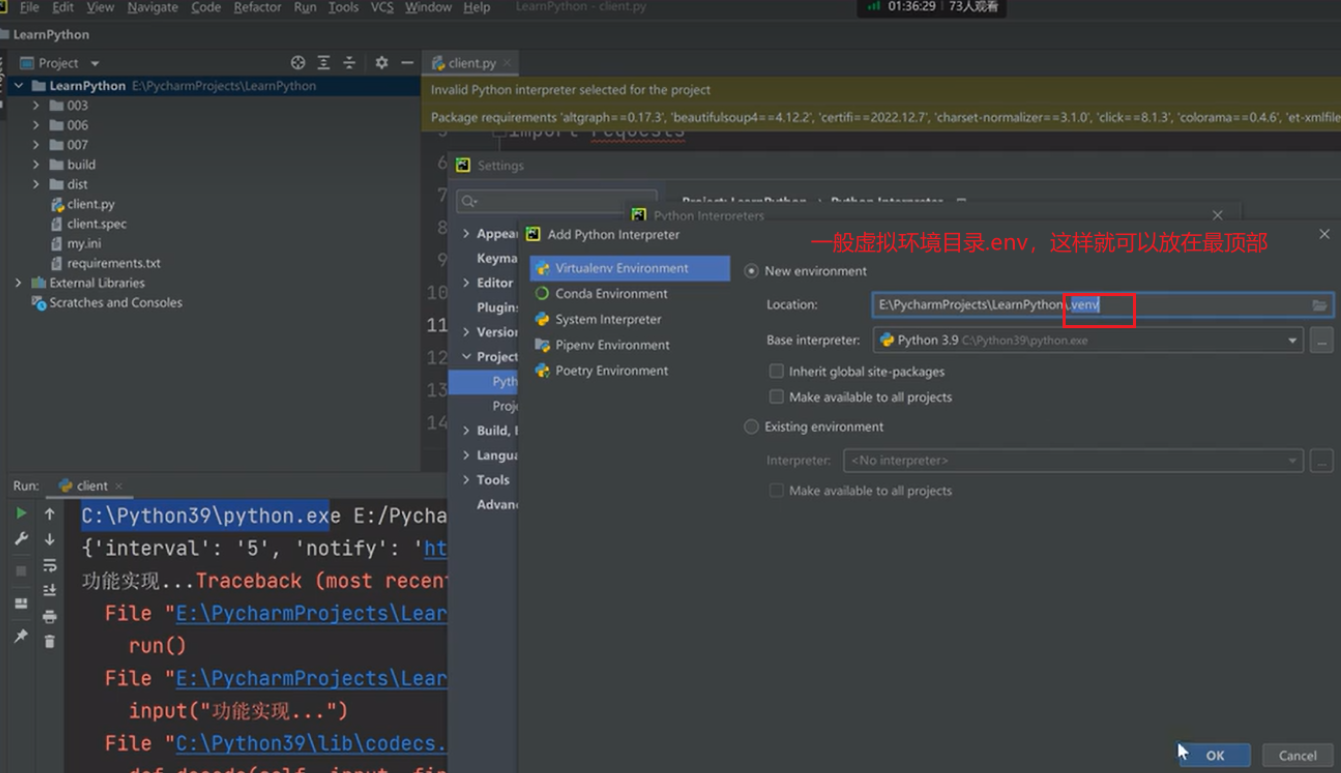This screenshot has height=773, width=1341.
Task: Click the pin tab icon in Run panel
Action: point(21,636)
